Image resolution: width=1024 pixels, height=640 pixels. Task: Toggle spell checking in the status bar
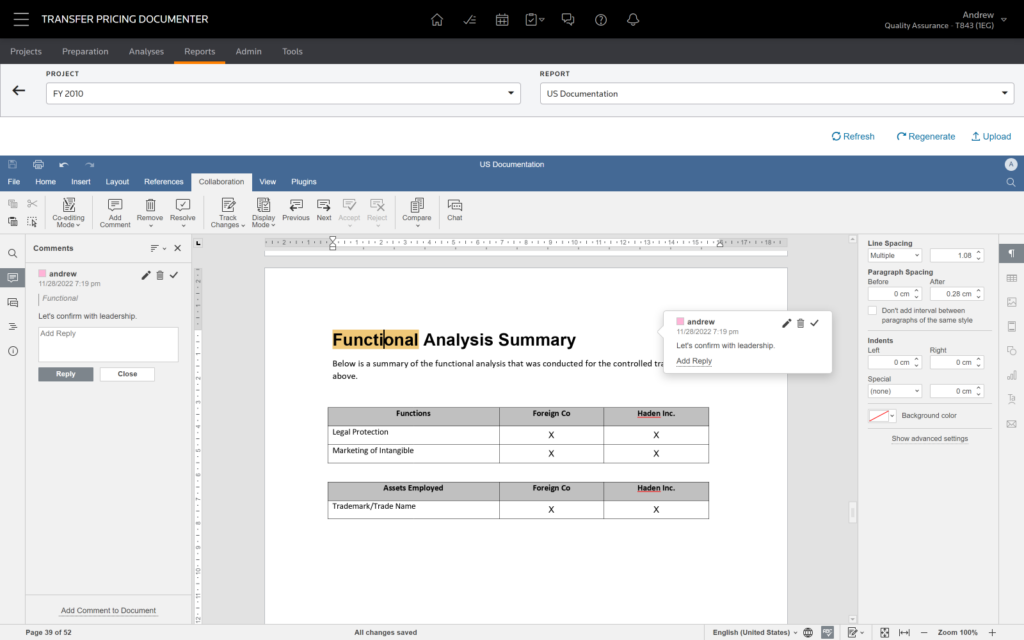(827, 632)
